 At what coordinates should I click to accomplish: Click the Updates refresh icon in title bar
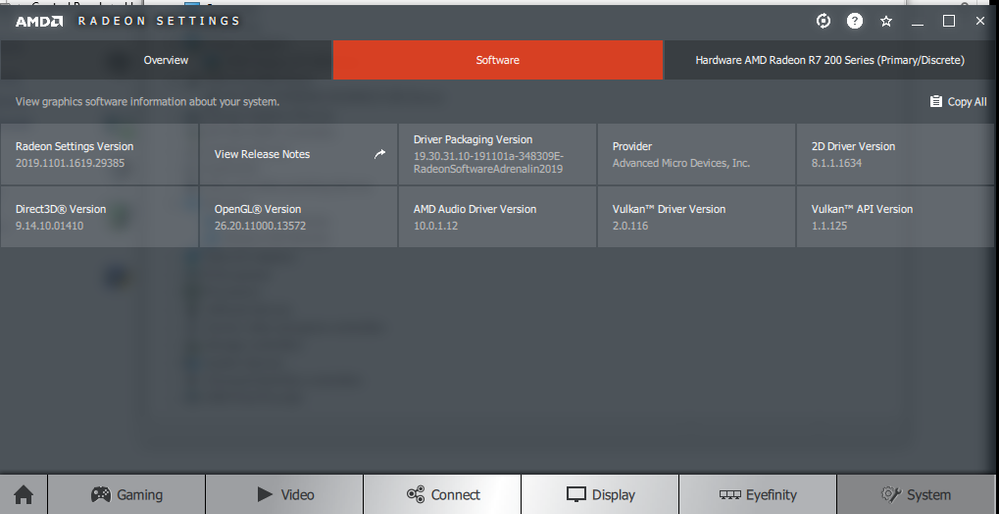(x=823, y=21)
